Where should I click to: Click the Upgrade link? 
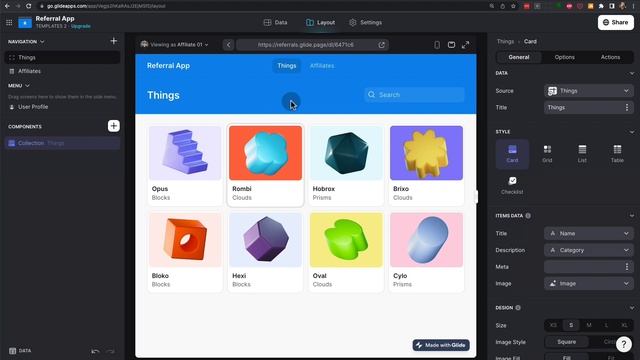pyautogui.click(x=80, y=26)
